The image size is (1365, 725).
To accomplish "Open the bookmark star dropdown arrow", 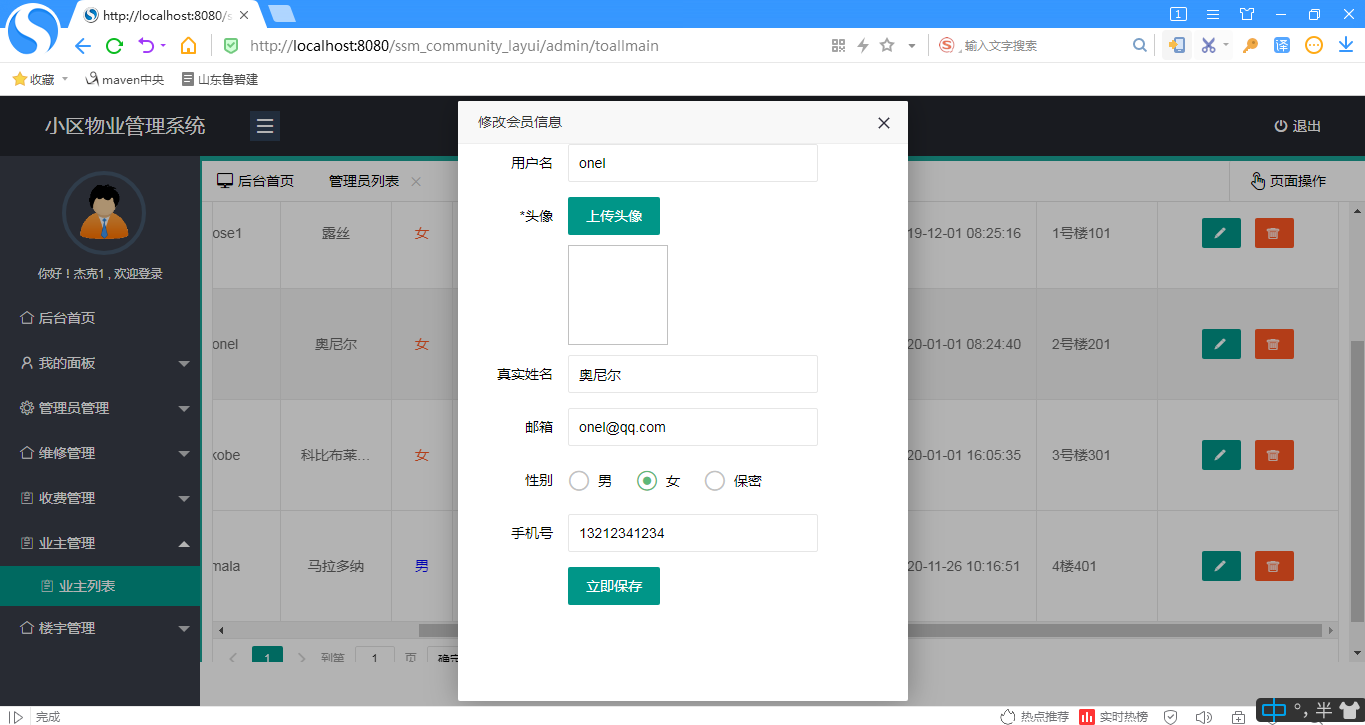I will (911, 46).
